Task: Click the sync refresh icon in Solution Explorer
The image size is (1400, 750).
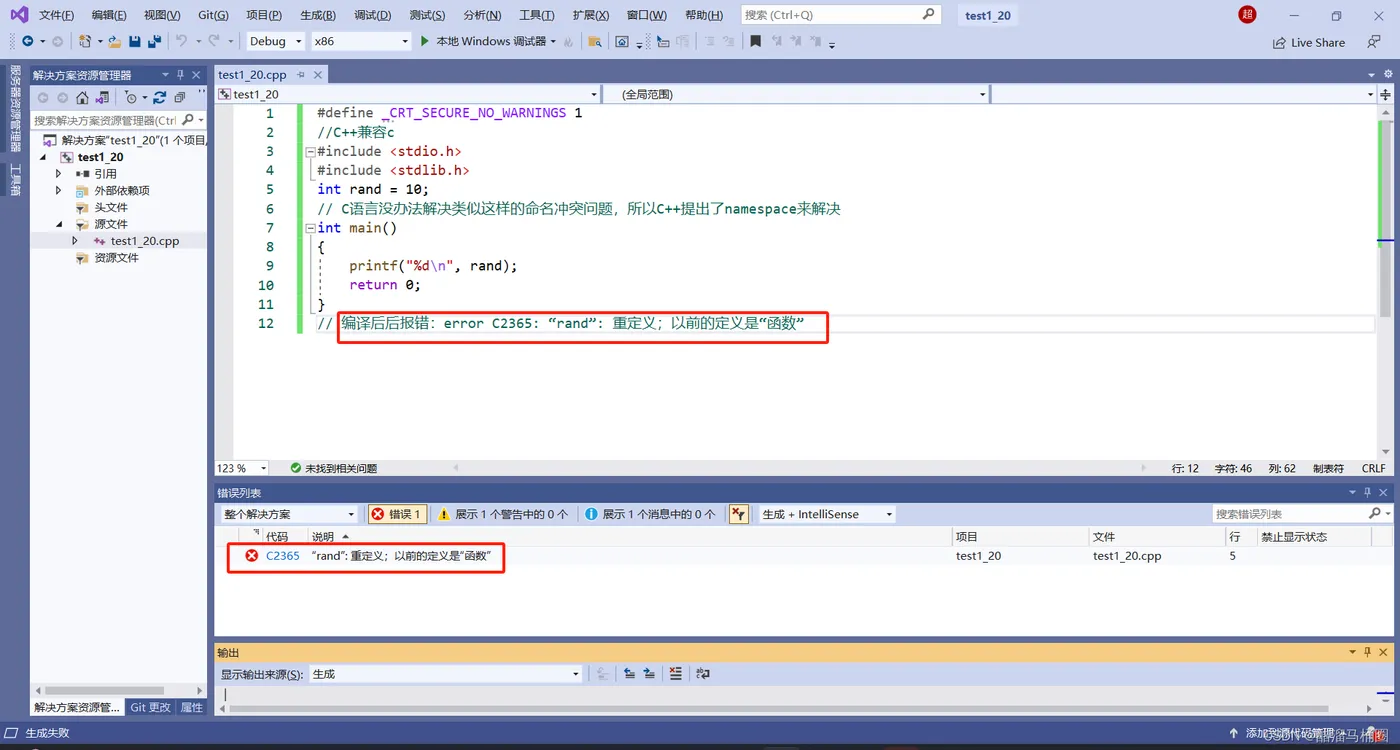Action: pyautogui.click(x=159, y=97)
